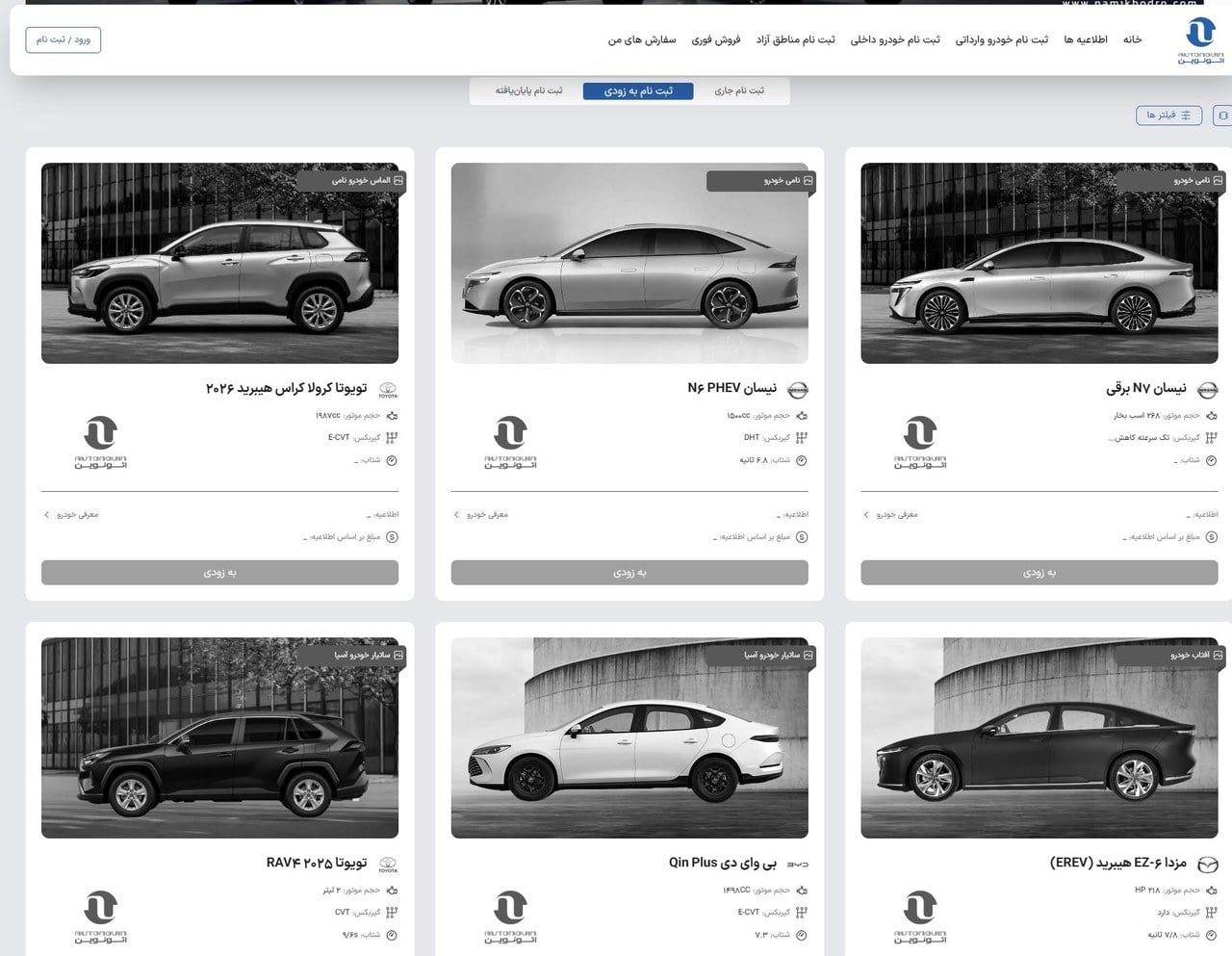Go to خانه home menu item
Viewport: 1232px width, 956px height.
1132,39
